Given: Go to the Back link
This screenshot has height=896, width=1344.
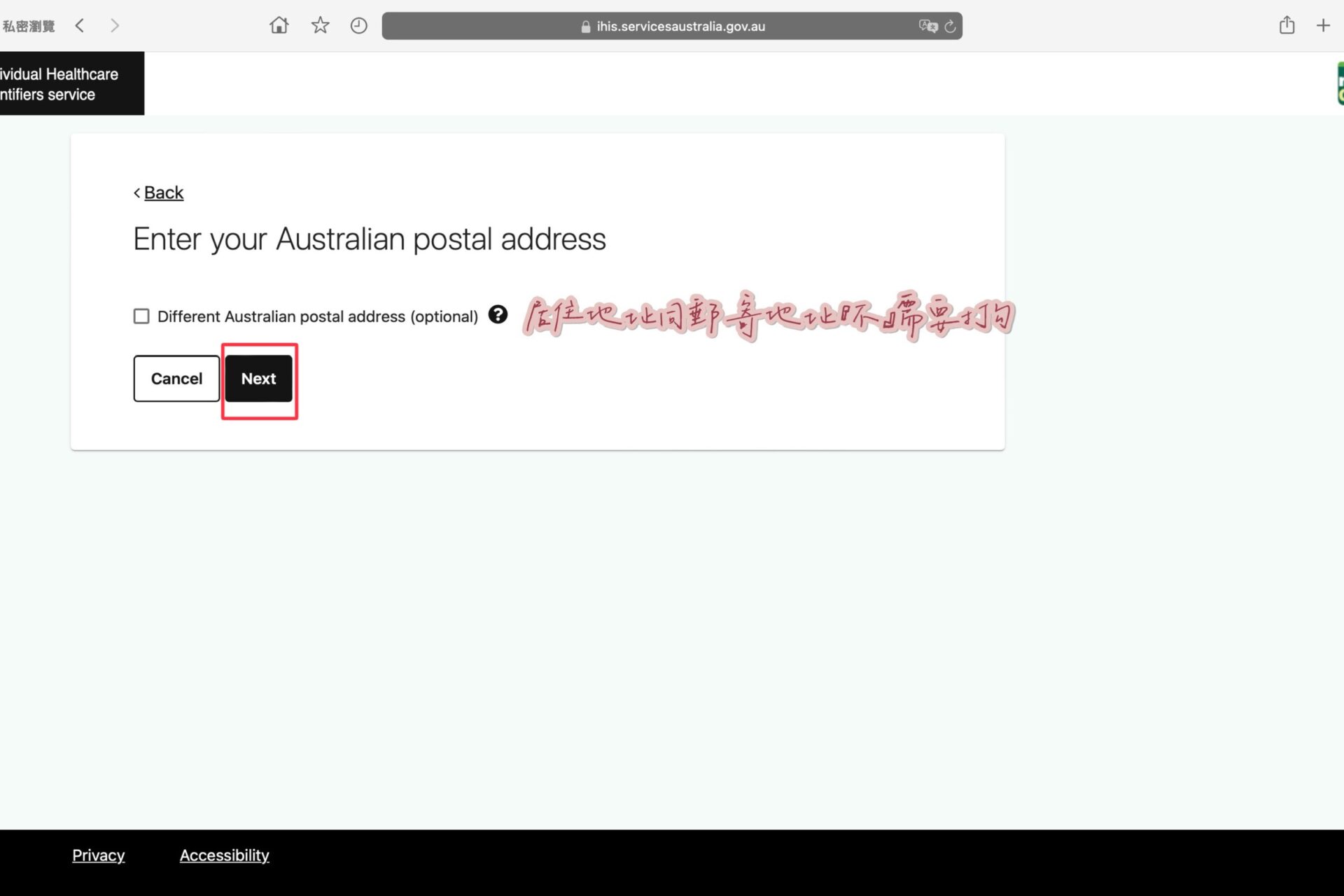Looking at the screenshot, I should 163,192.
